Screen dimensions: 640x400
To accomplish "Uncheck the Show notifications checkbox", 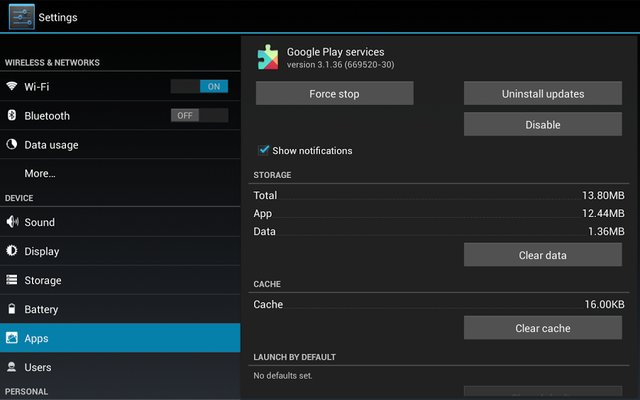I will (264, 150).
